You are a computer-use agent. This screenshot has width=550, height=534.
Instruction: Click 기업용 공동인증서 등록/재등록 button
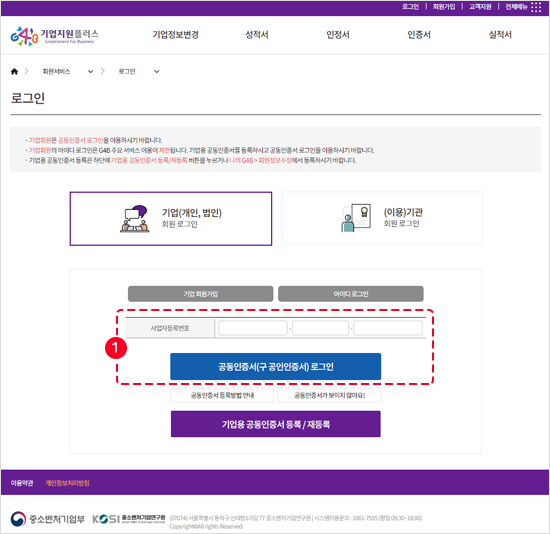click(x=276, y=424)
